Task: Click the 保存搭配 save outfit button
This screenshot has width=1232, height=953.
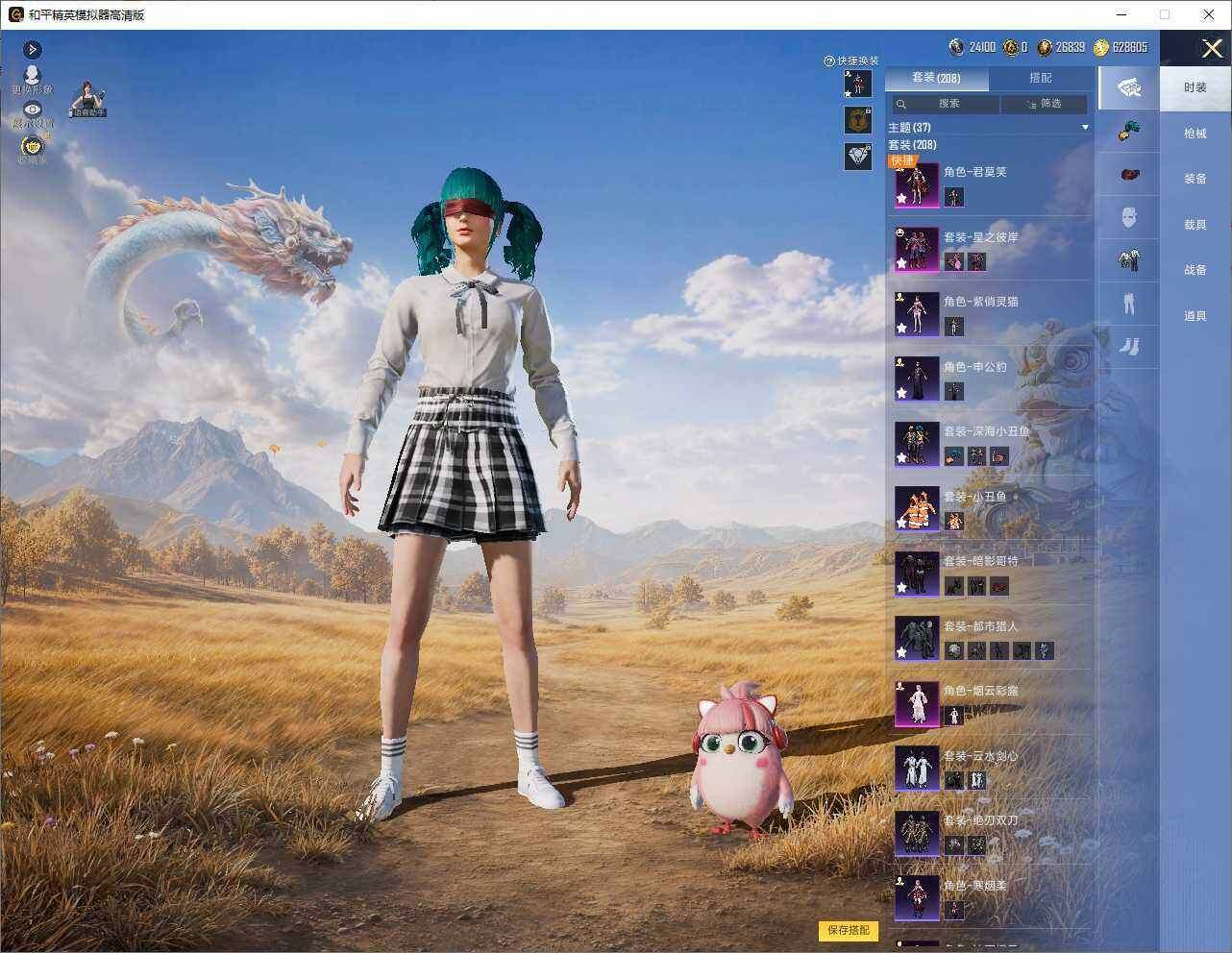Action: click(x=849, y=930)
